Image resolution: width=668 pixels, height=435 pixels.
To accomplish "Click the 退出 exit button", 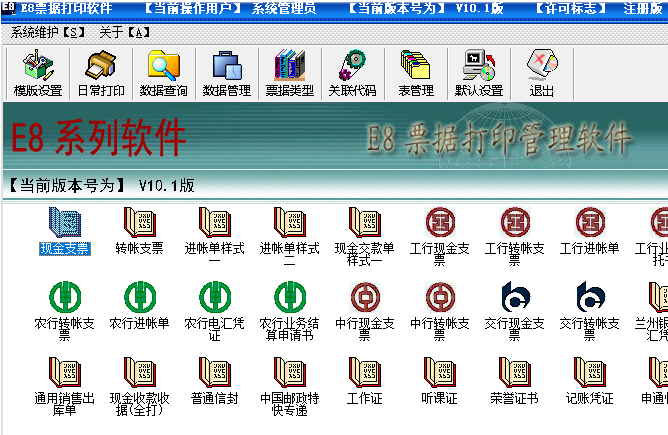I will pos(542,74).
